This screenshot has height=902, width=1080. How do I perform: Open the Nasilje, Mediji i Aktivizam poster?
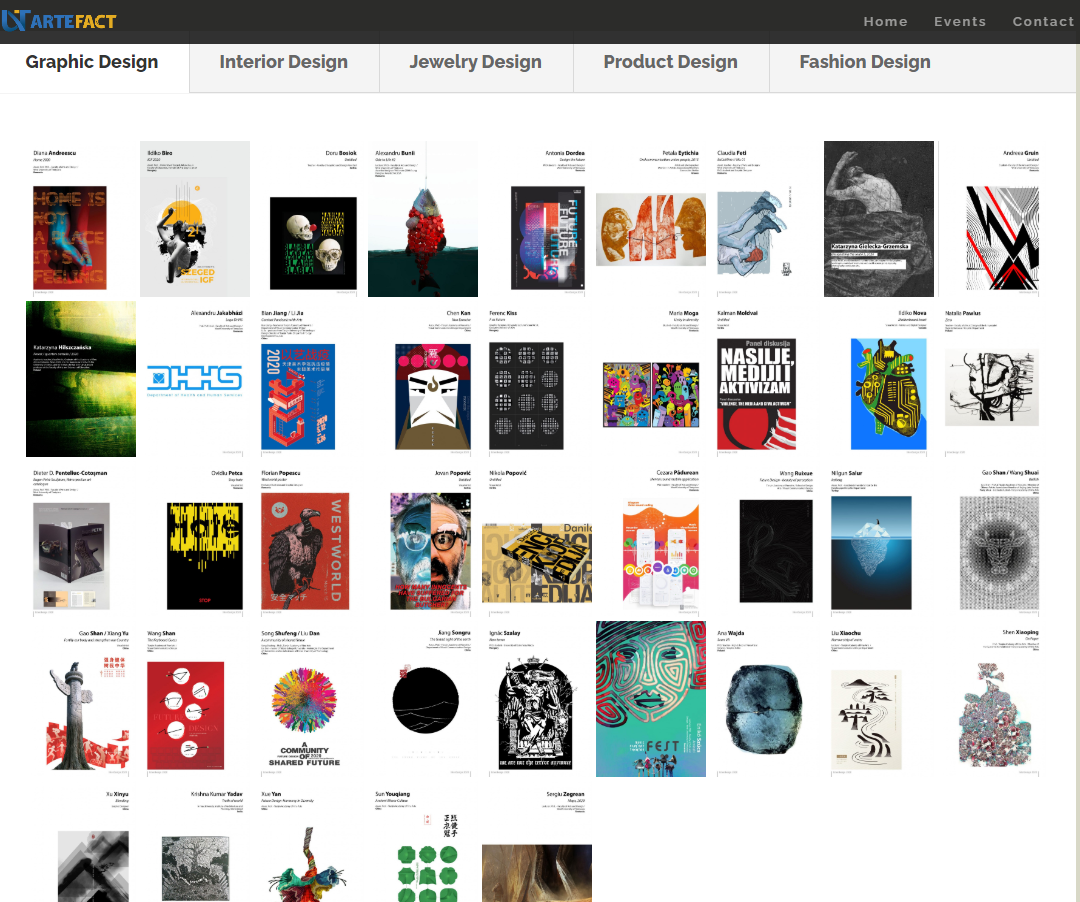coord(757,393)
